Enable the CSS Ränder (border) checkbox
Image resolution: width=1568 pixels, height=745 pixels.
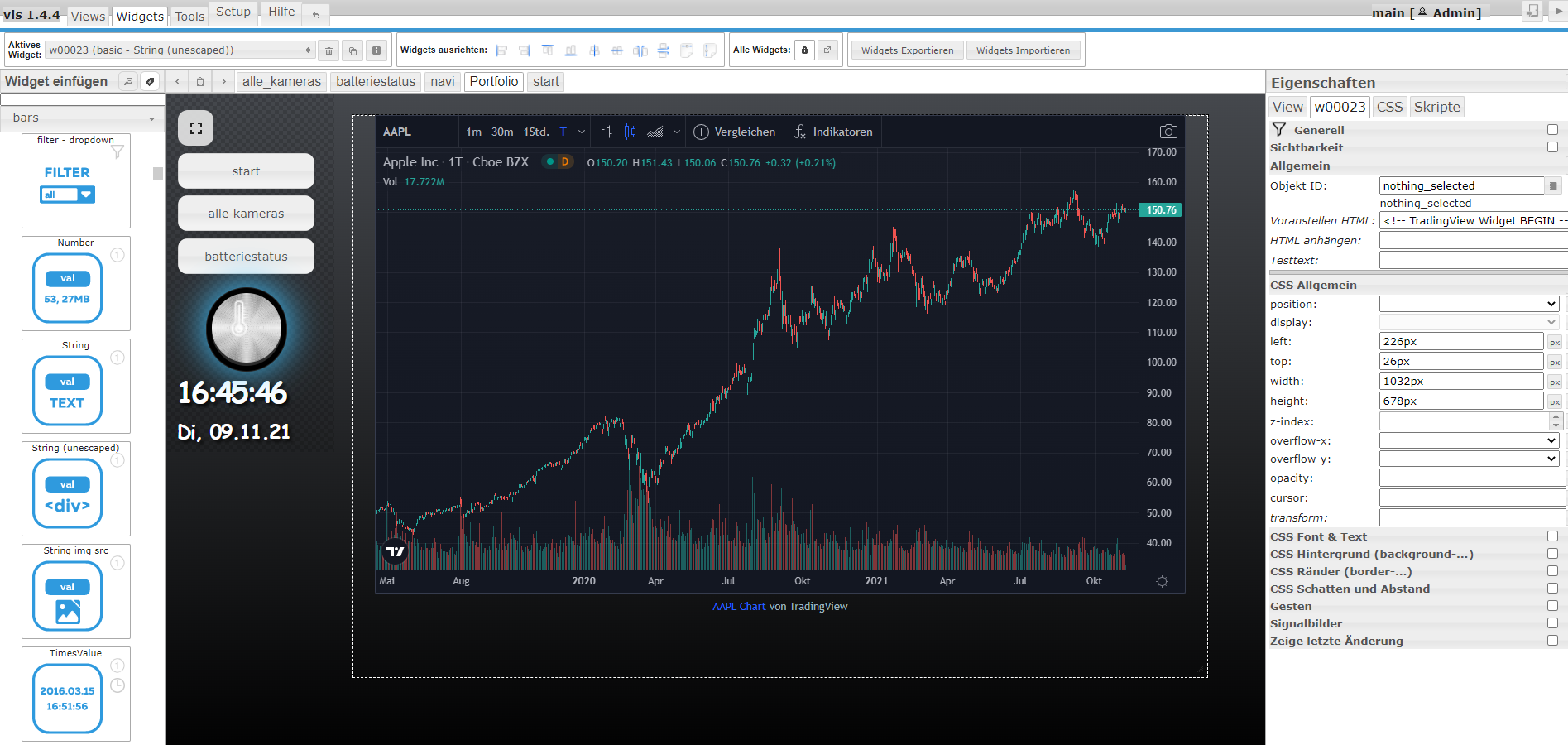[x=1552, y=571]
